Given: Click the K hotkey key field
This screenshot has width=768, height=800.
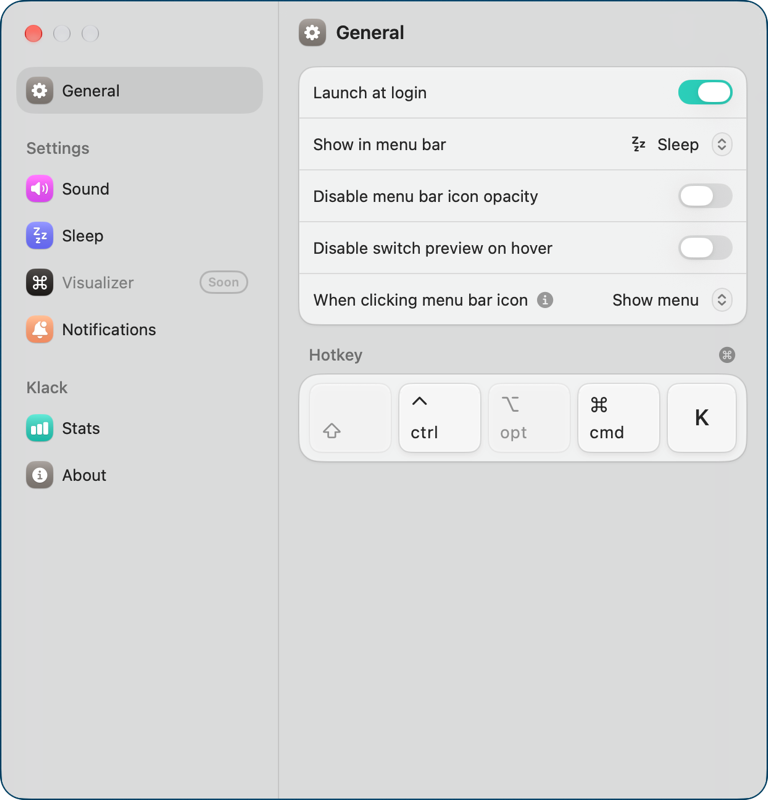Looking at the screenshot, I should point(702,418).
